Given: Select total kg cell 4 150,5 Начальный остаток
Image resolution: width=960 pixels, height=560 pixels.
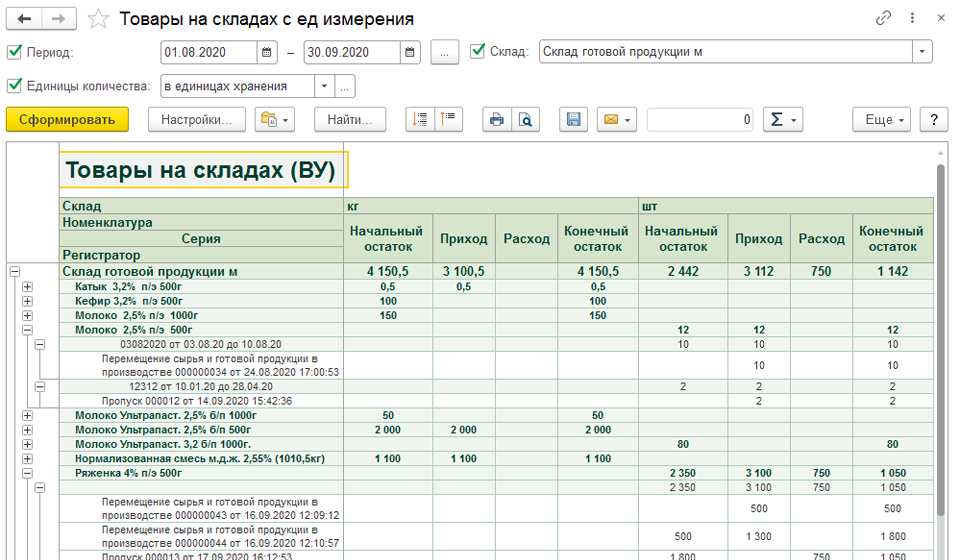Looking at the screenshot, I should pyautogui.click(x=388, y=271).
